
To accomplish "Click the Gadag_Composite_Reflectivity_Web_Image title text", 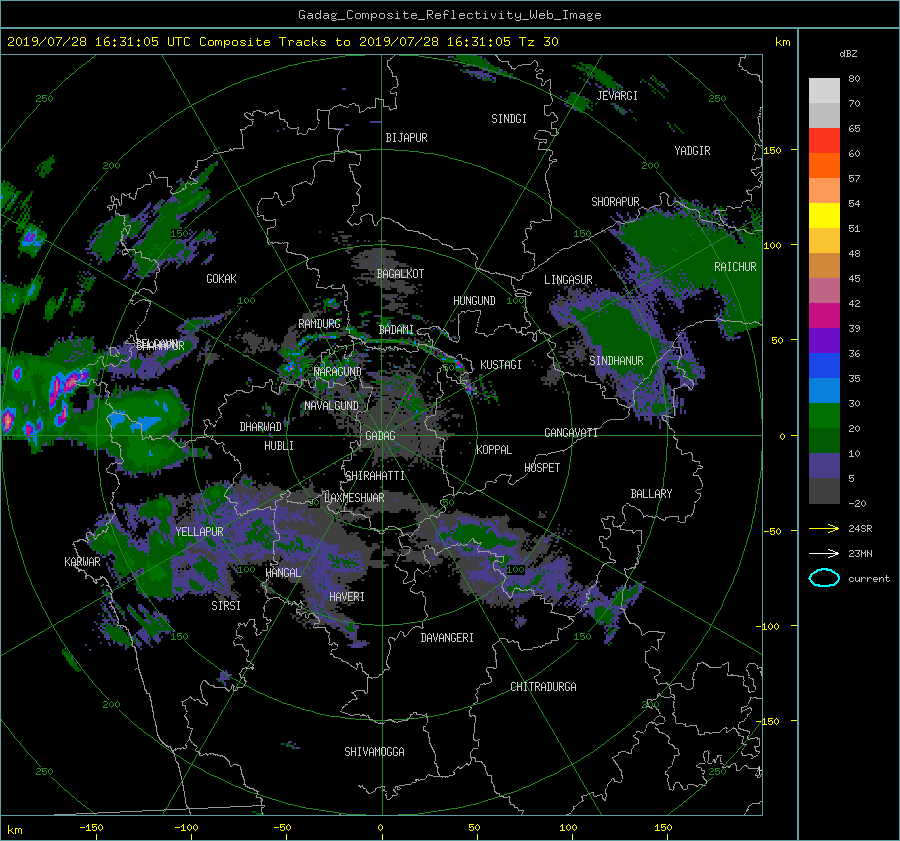I will click(x=449, y=14).
